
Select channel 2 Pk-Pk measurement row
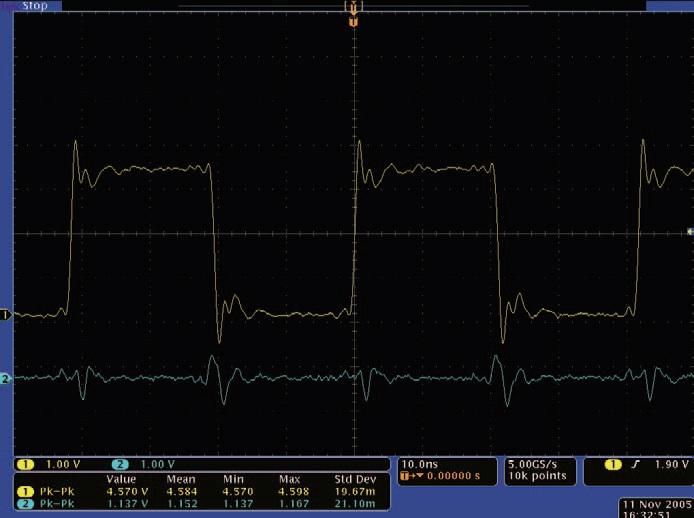pos(200,502)
